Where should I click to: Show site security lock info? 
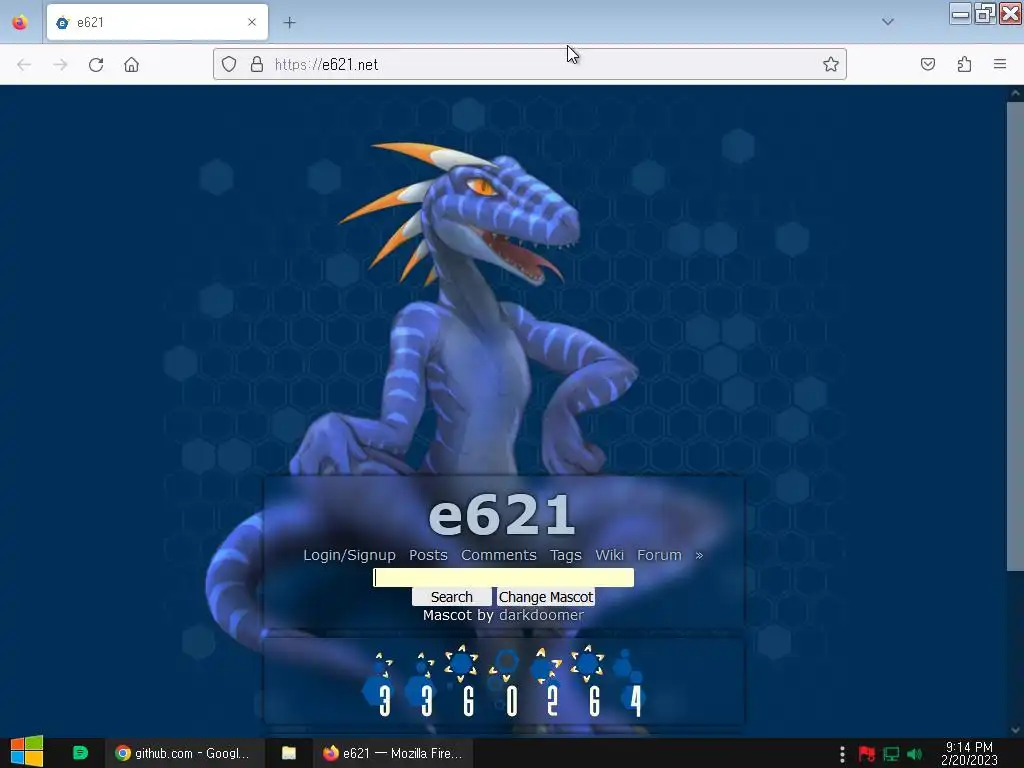coord(257,64)
